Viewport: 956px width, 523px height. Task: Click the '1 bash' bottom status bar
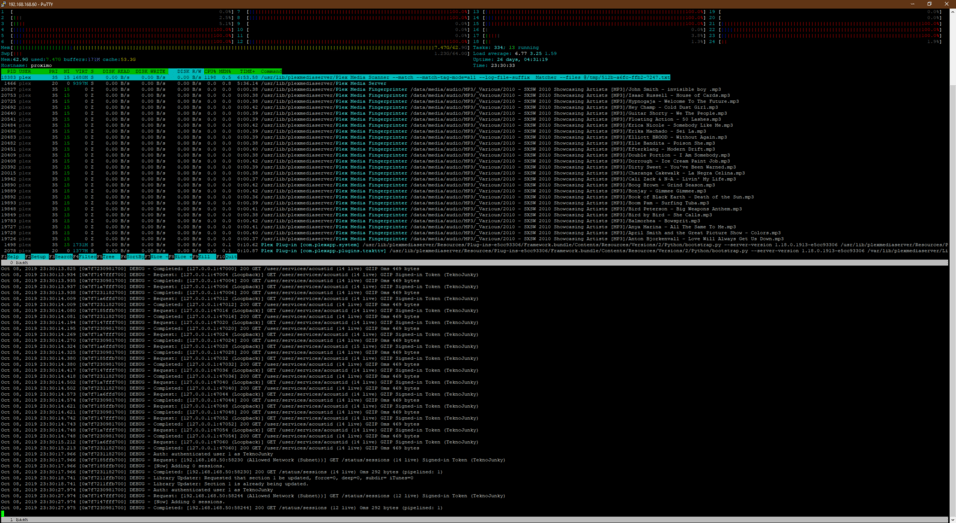(x=474, y=519)
